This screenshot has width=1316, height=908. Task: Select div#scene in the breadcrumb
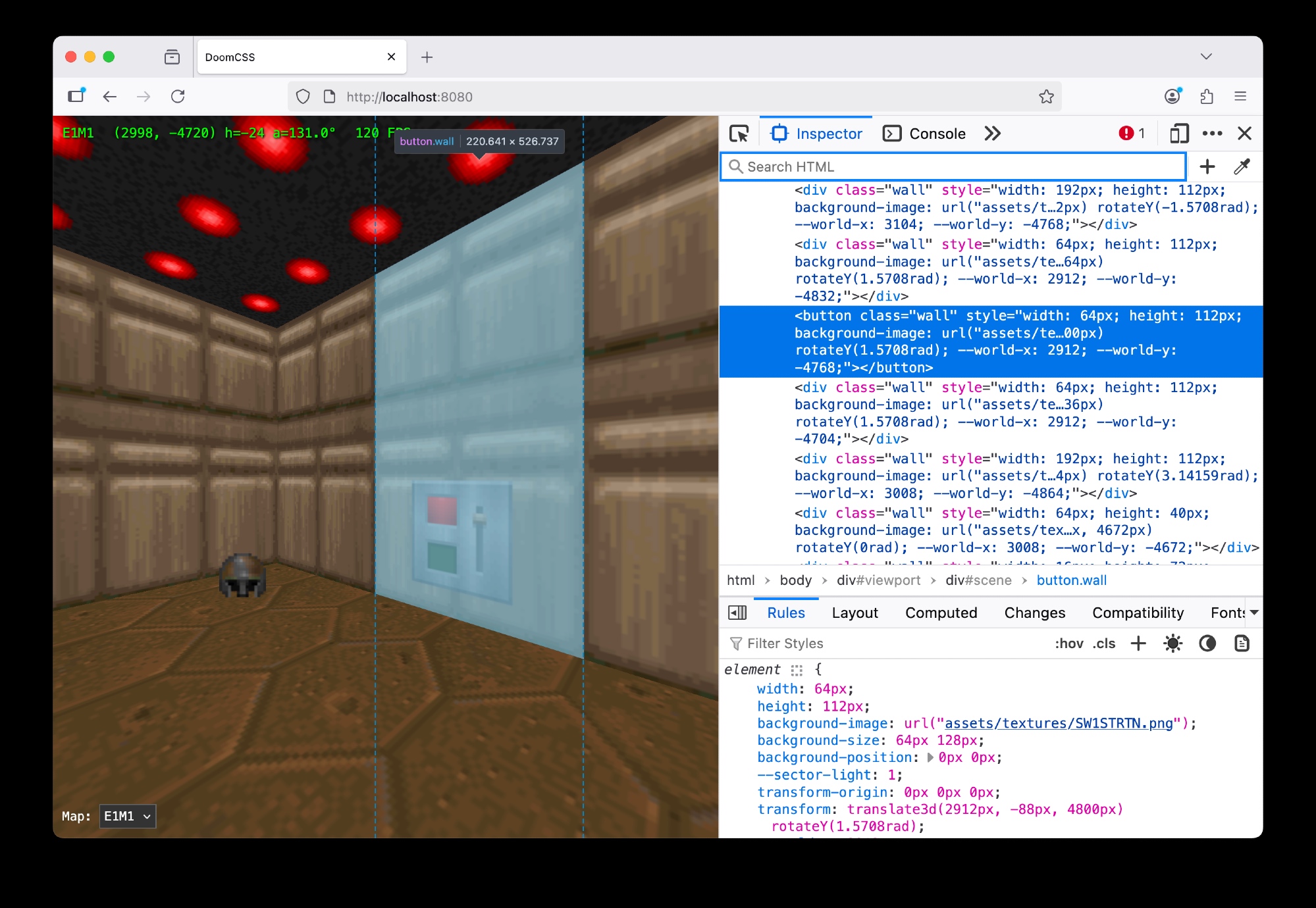(978, 580)
